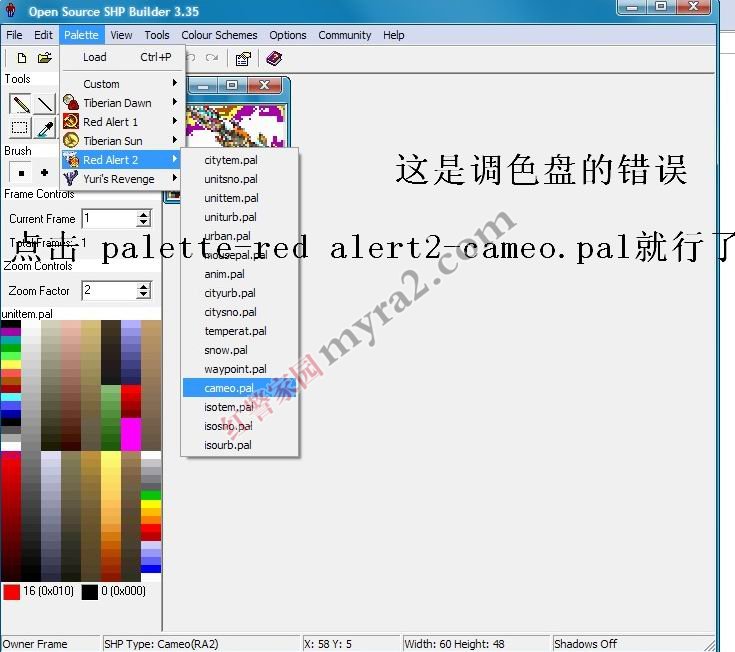This screenshot has height=652, width=735.
Task: Open the Options menu
Action: 287,35
